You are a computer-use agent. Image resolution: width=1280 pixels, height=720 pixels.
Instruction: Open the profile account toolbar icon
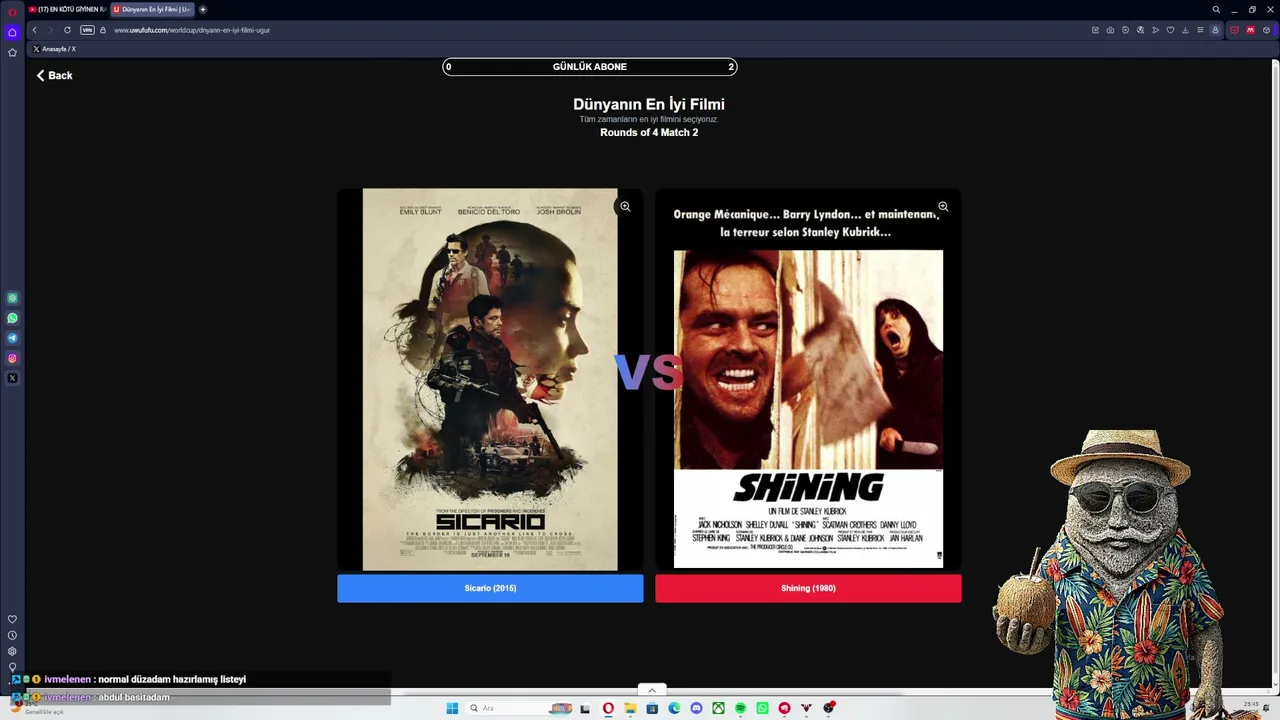[1215, 30]
